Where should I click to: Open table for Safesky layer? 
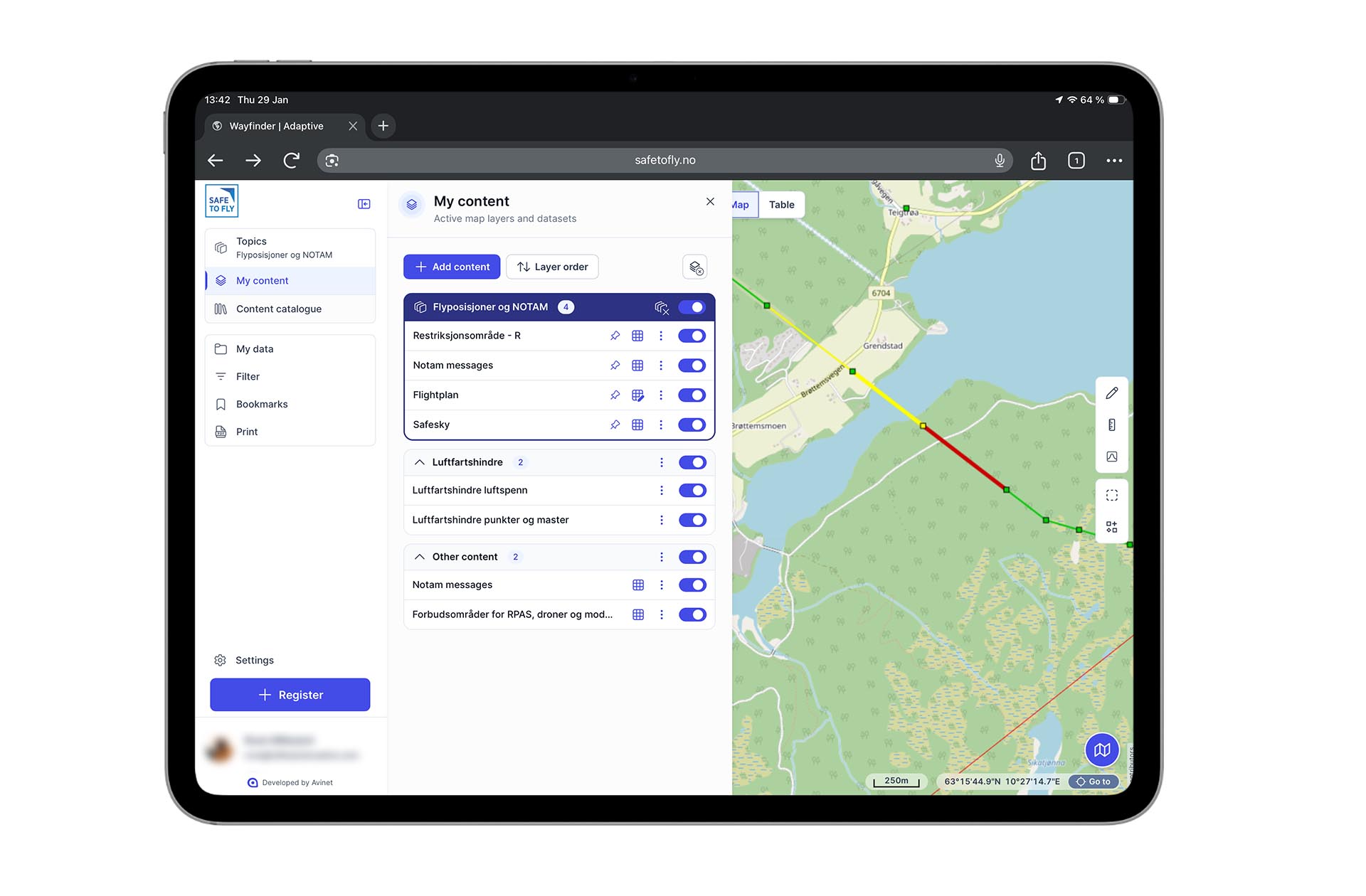637,425
